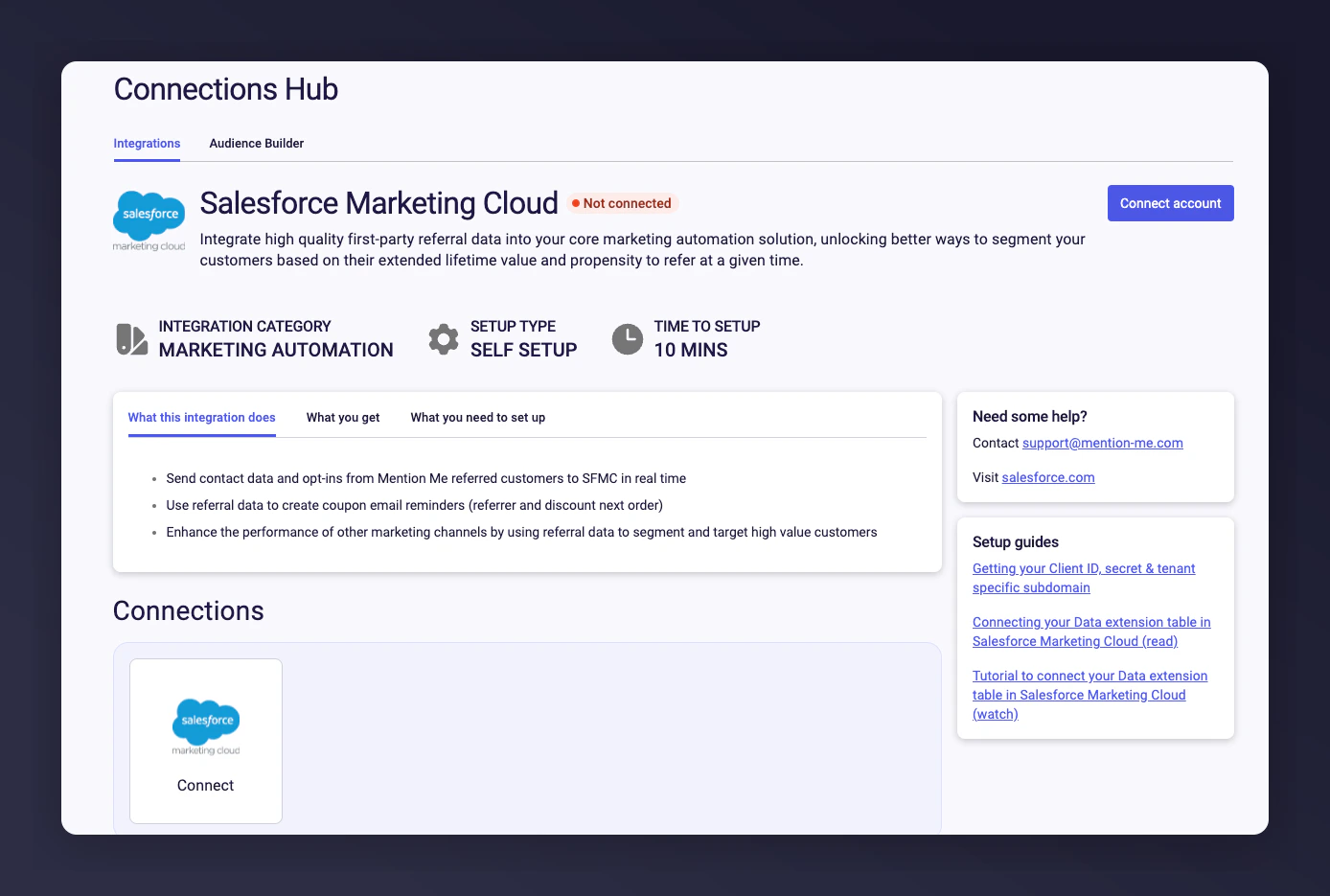Click the MARKETING AUTOMATION category value
The height and width of the screenshot is (896, 1330).
276,350
